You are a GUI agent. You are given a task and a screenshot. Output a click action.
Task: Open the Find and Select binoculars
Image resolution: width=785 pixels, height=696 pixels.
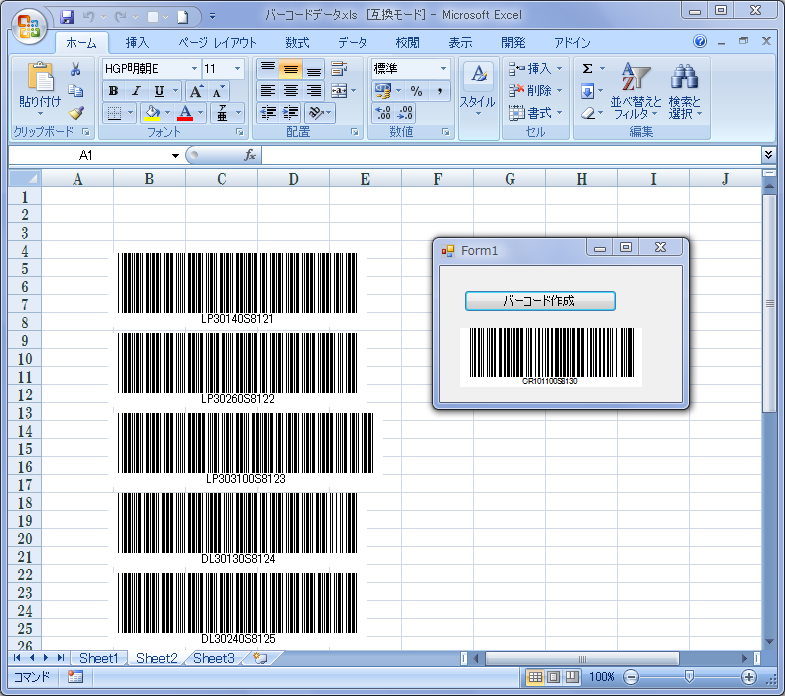coord(685,90)
